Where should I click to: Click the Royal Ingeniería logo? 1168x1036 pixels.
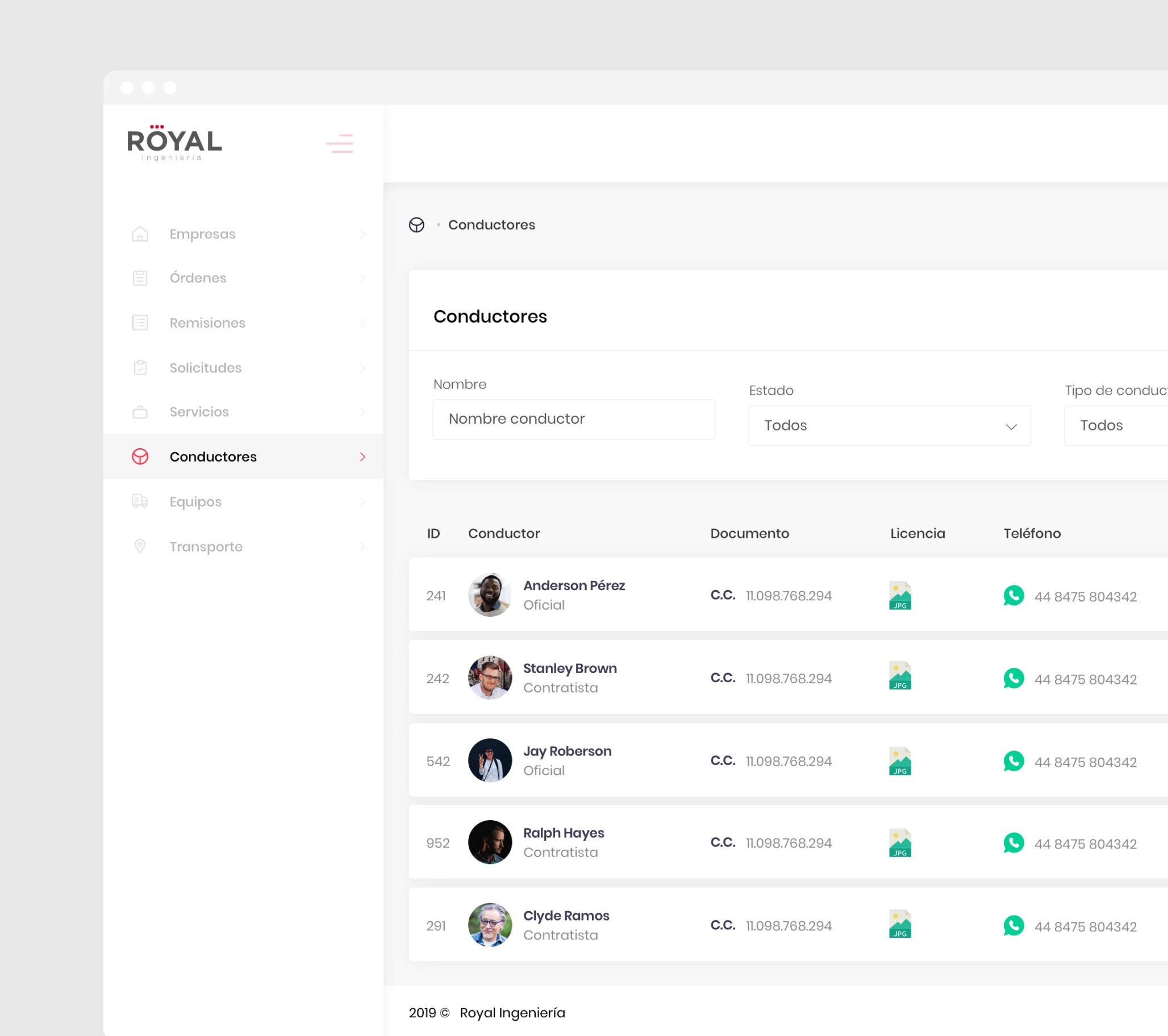tap(174, 143)
